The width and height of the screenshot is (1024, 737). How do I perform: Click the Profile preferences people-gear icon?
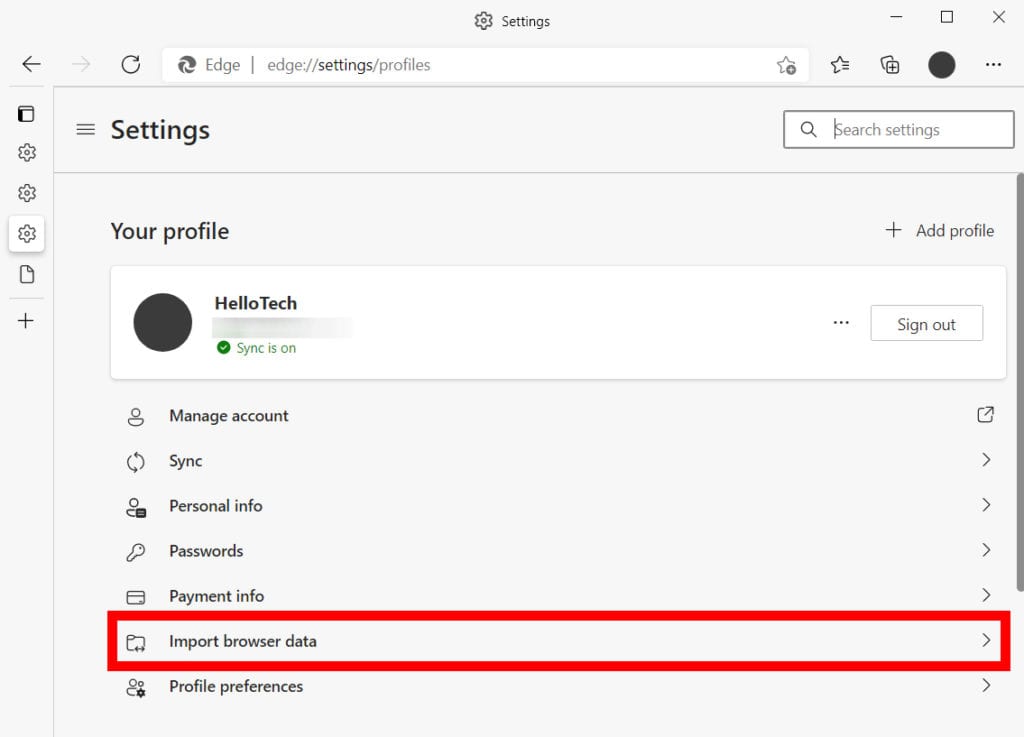click(x=136, y=688)
